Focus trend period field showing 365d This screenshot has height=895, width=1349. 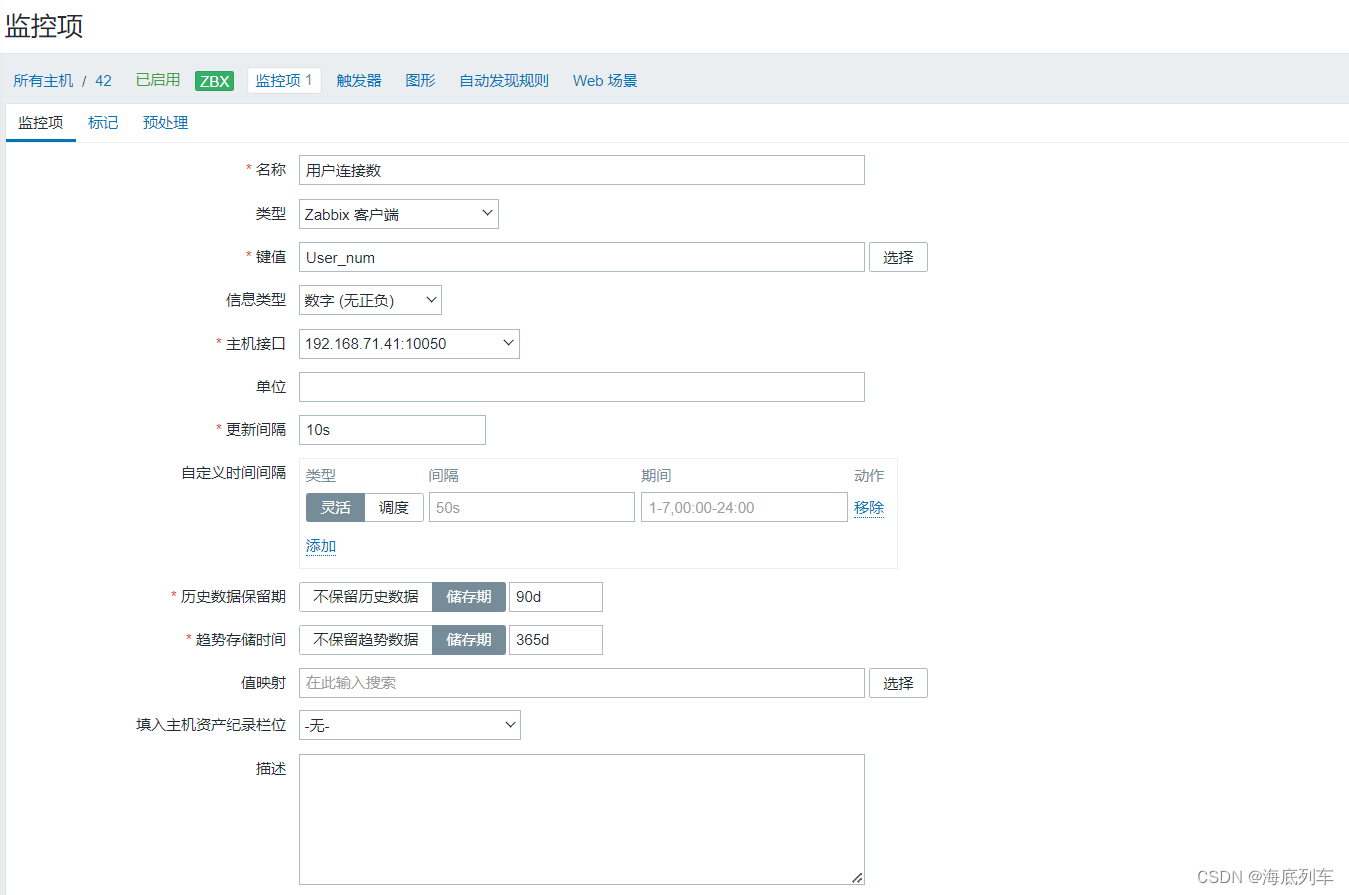[556, 640]
